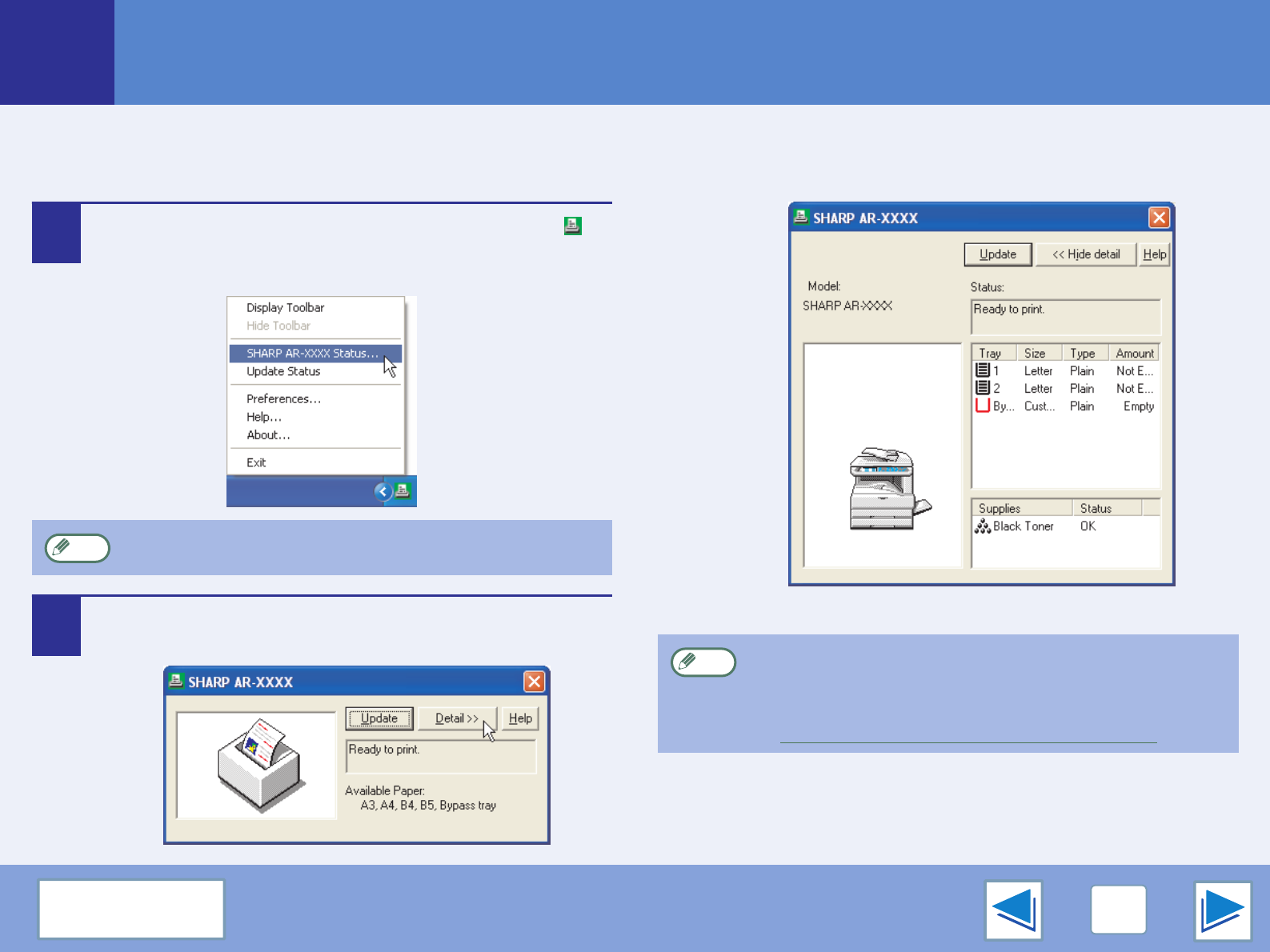Click the printer illustration in the small status window

[261, 765]
